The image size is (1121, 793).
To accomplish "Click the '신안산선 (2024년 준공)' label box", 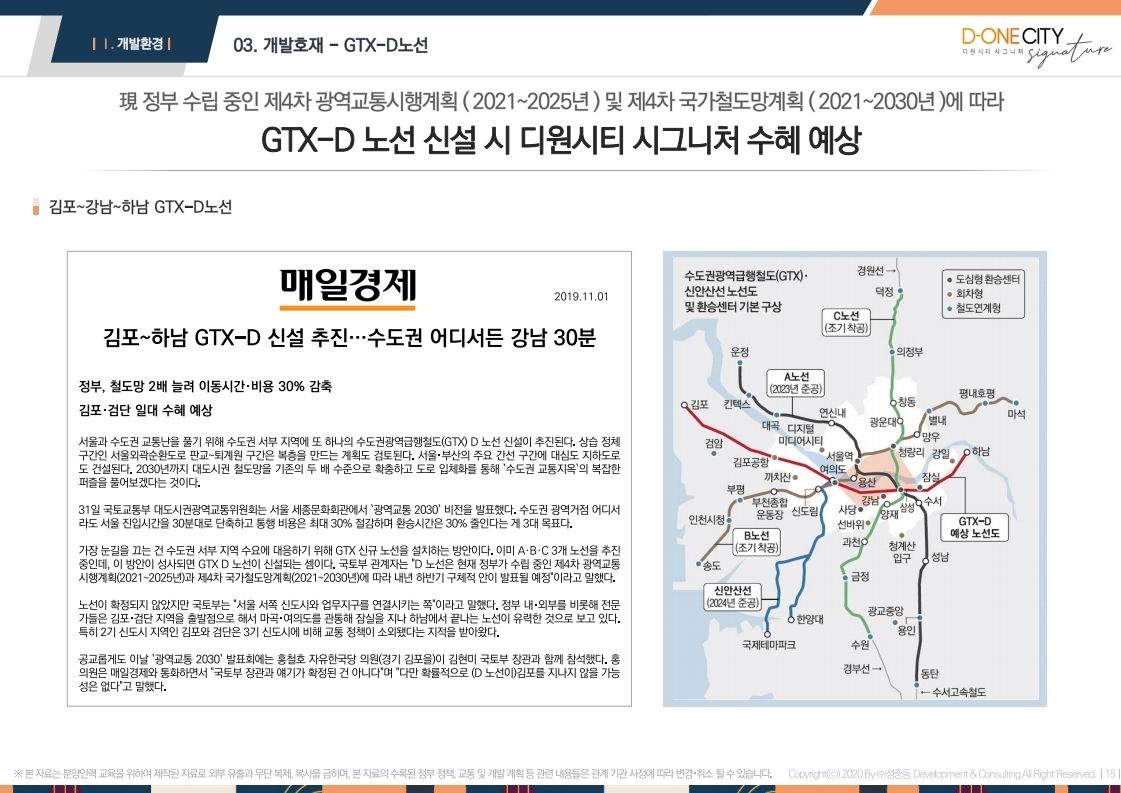I will [733, 597].
